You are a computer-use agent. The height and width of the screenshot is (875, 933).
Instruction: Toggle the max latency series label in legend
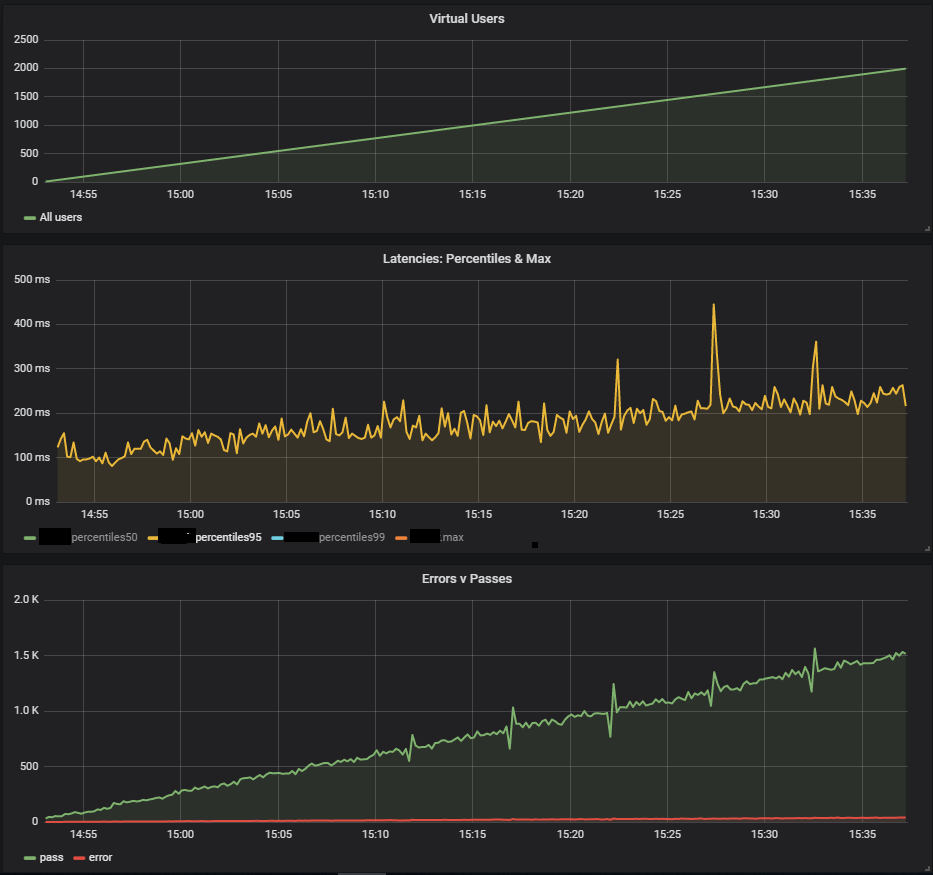pos(452,537)
